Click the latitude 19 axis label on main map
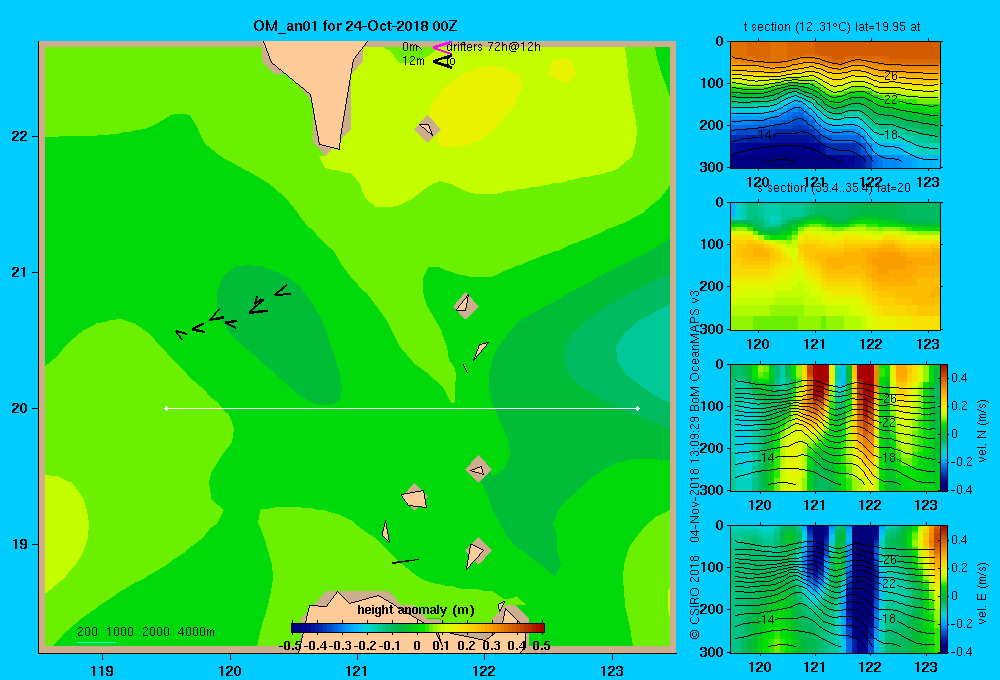1000x680 pixels. tap(20, 544)
